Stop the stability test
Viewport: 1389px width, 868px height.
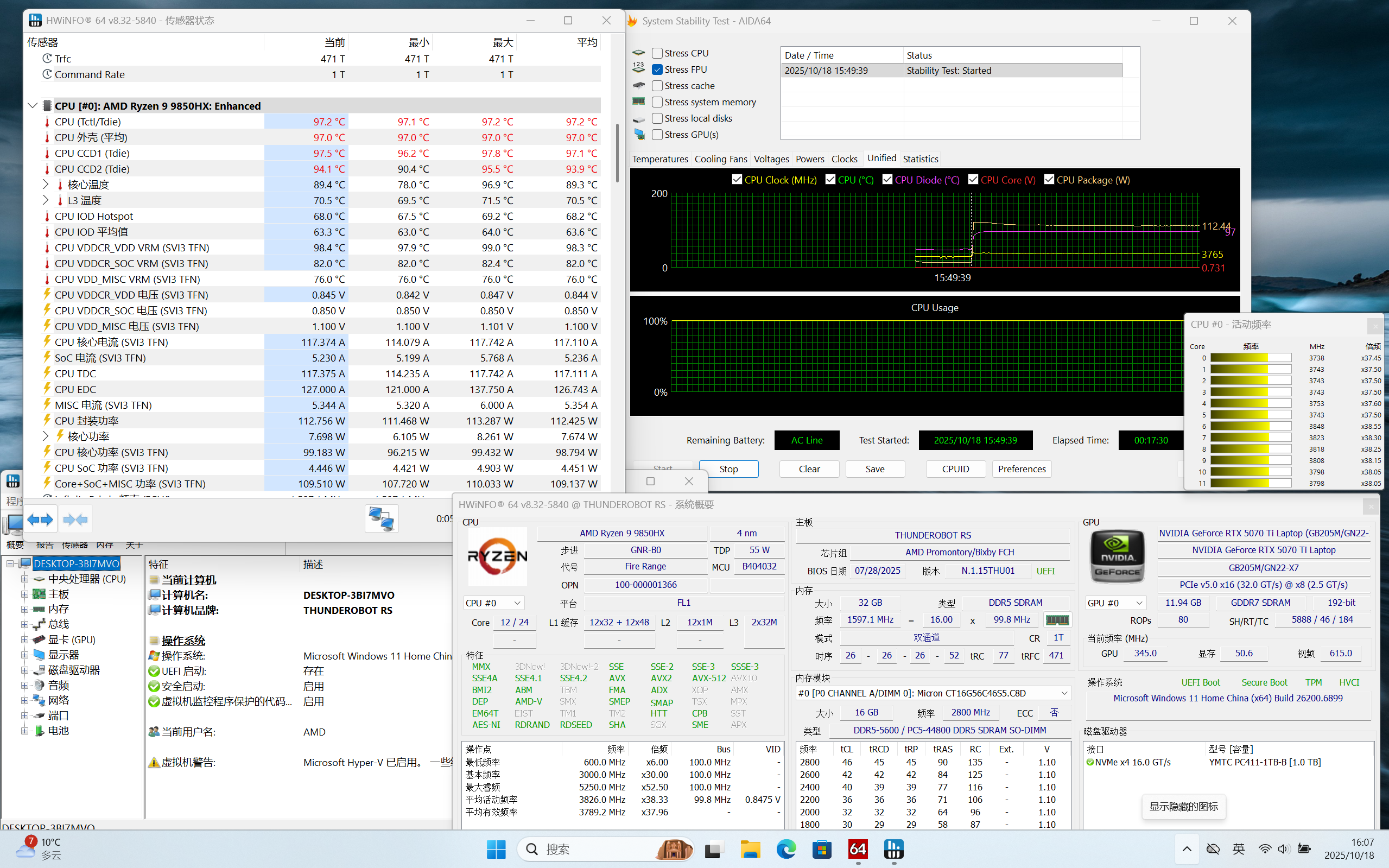[x=728, y=469]
